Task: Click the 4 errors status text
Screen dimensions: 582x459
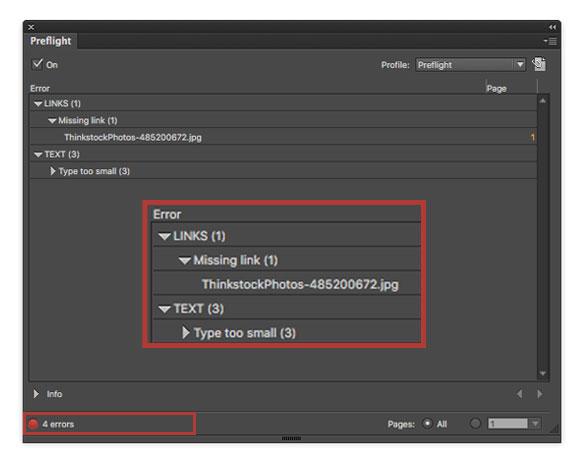Action: [58, 424]
